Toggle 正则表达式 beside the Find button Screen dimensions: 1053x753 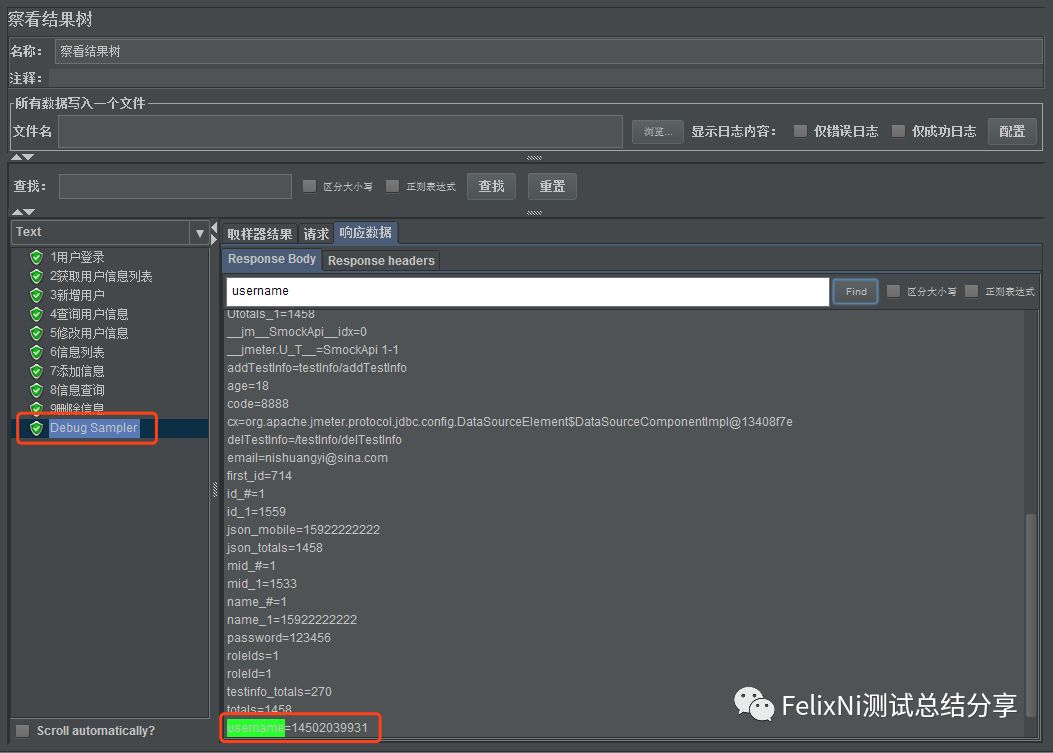point(971,291)
